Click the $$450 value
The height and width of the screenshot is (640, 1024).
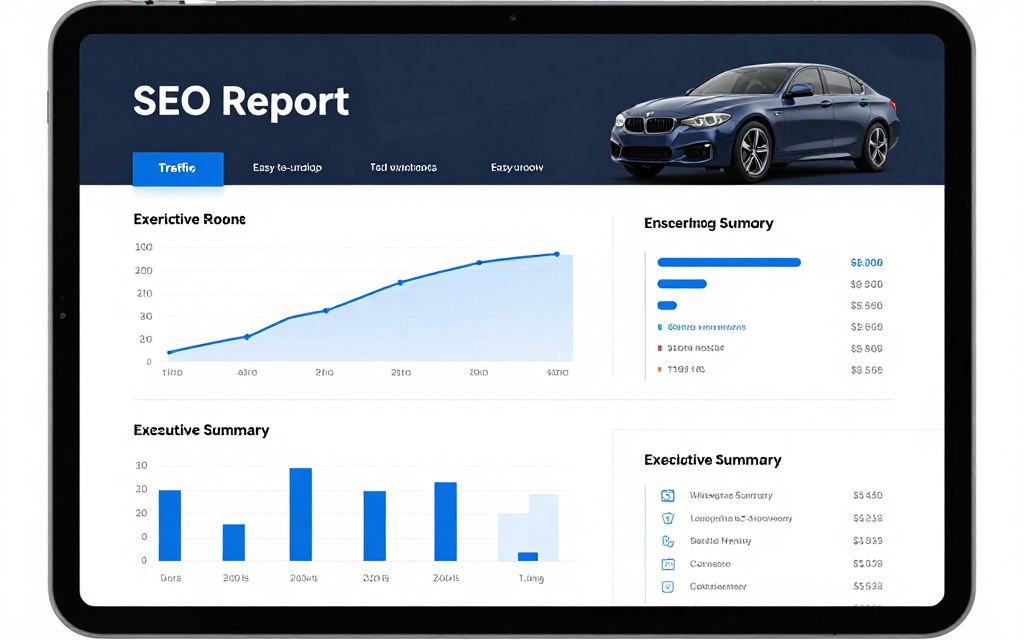[x=868, y=496]
